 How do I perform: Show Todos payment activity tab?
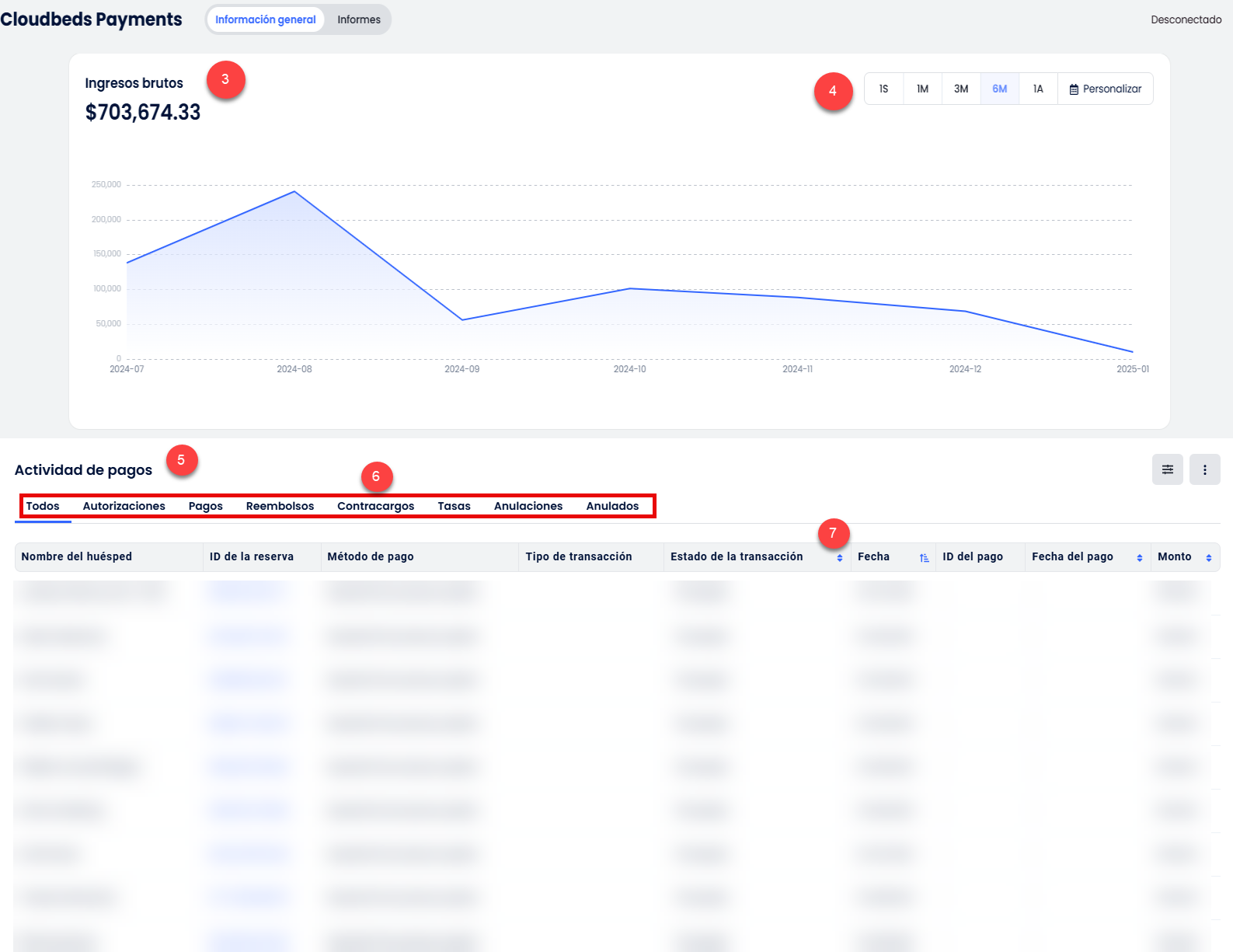click(43, 506)
